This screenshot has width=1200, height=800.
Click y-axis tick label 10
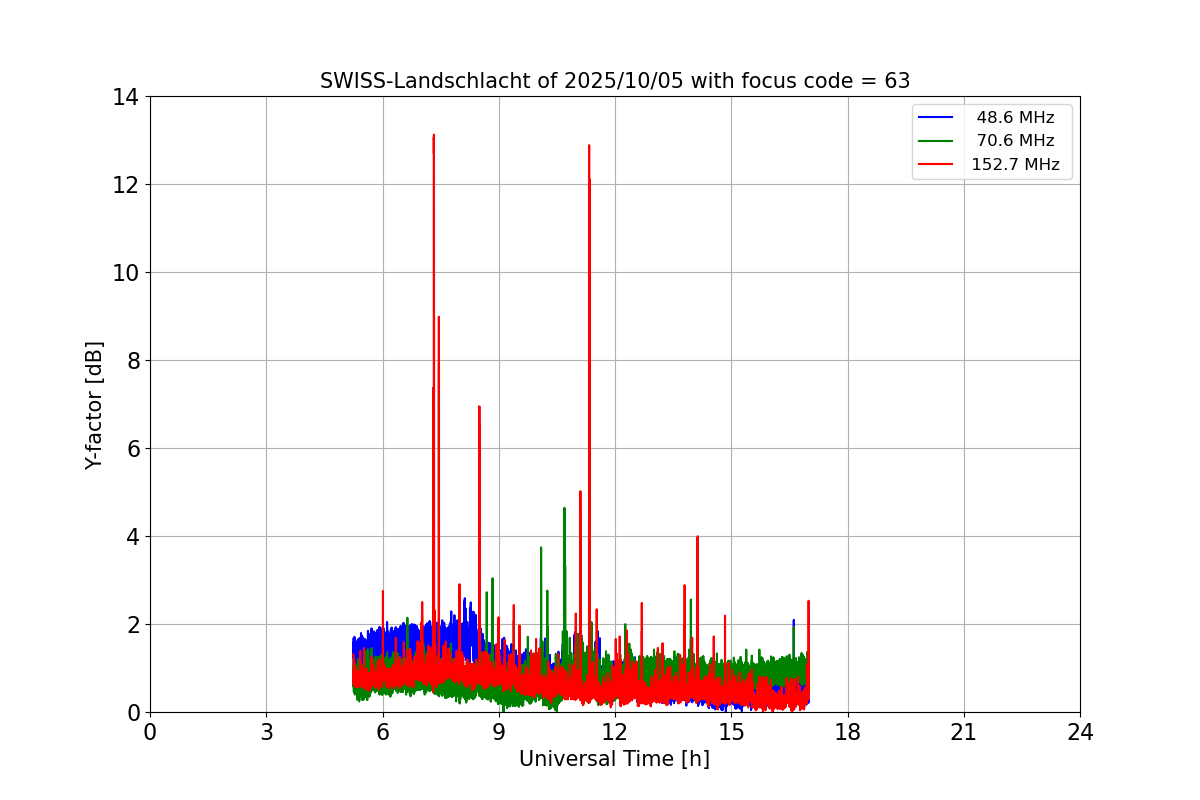point(125,273)
